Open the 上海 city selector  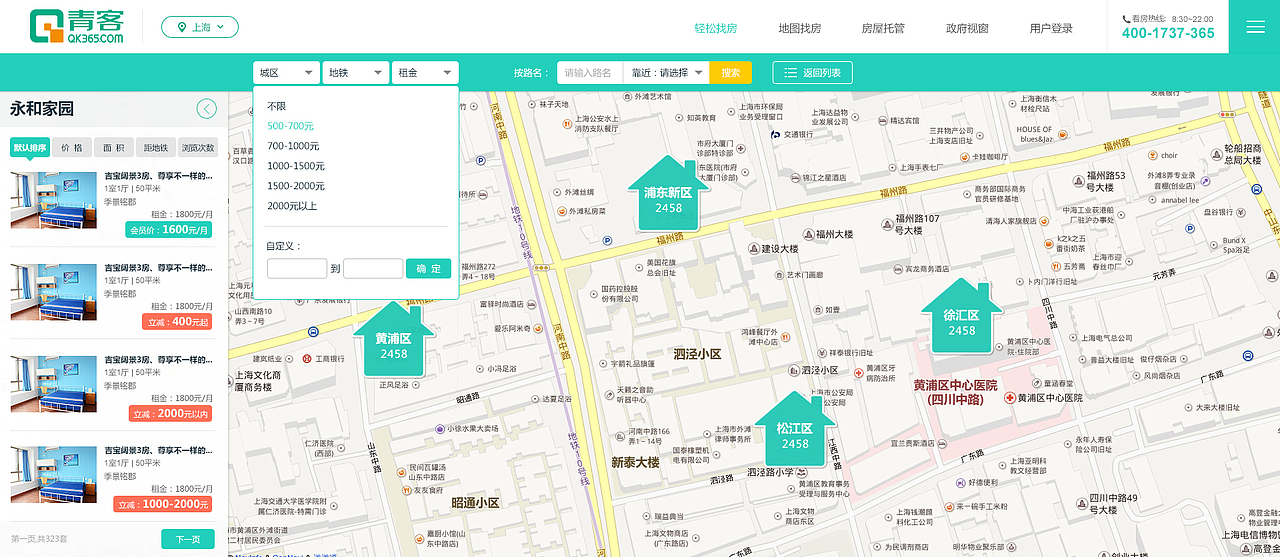click(x=200, y=27)
